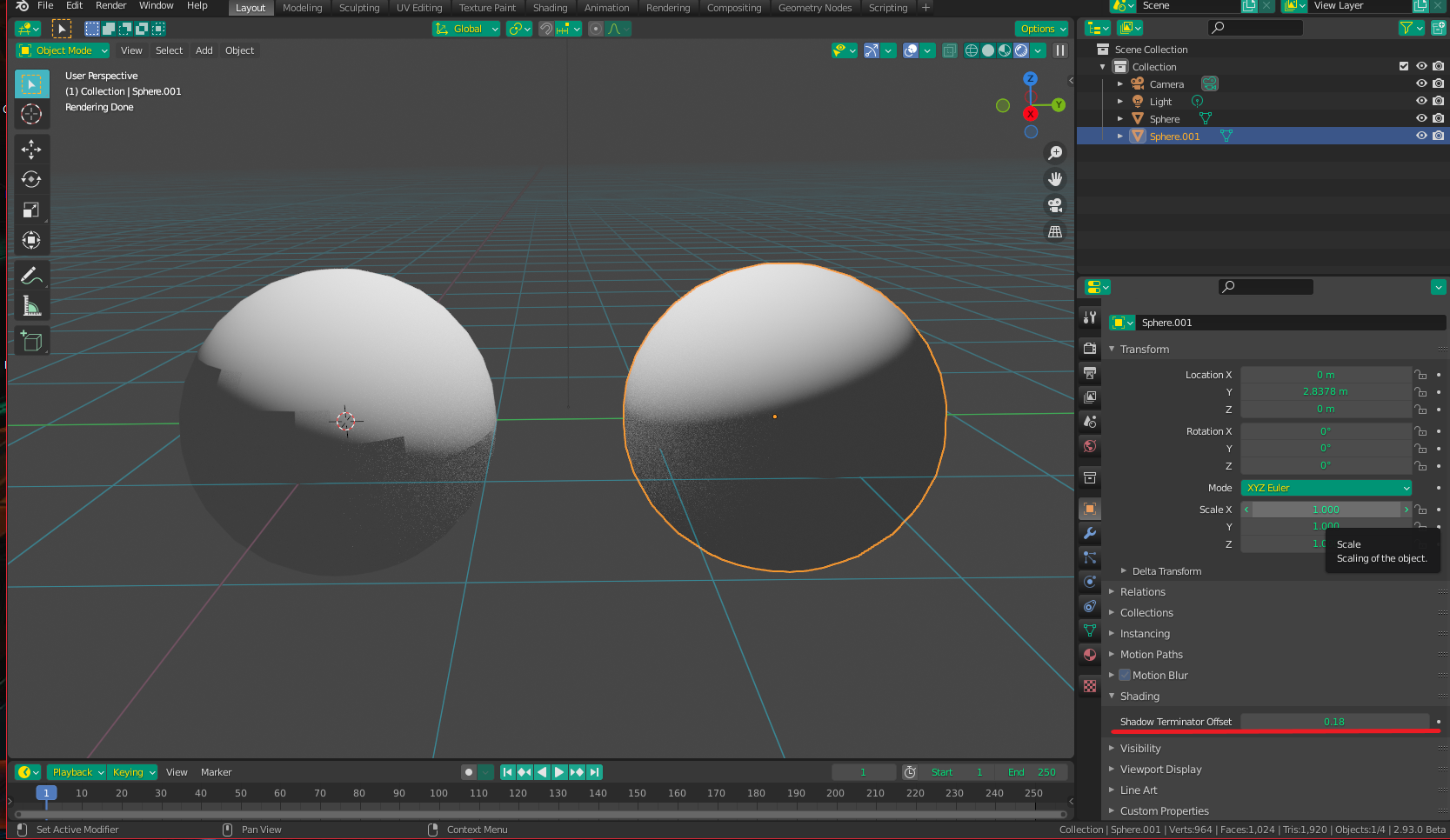Toggle the Motion Blur checkbox

(x=1125, y=676)
